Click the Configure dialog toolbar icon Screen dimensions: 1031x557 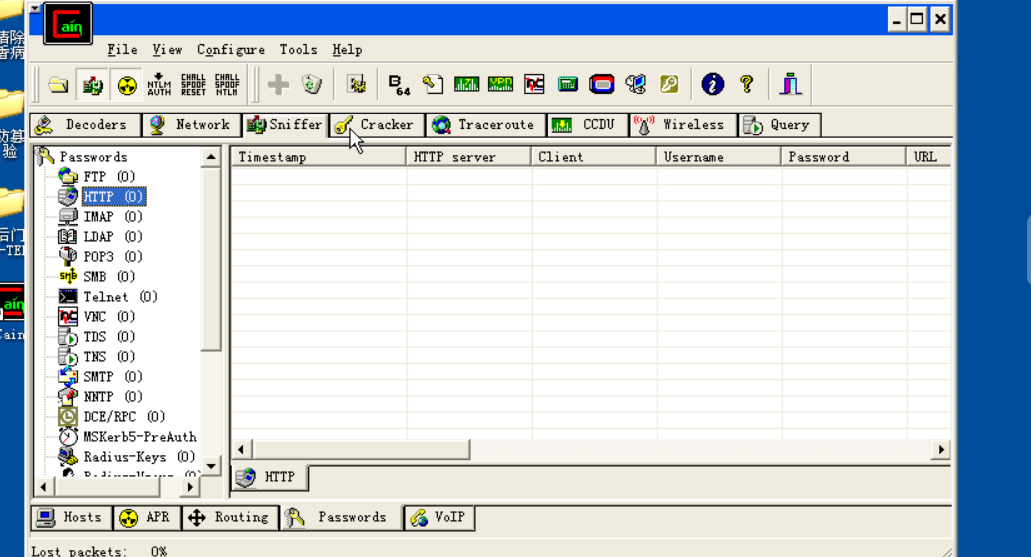coord(357,84)
